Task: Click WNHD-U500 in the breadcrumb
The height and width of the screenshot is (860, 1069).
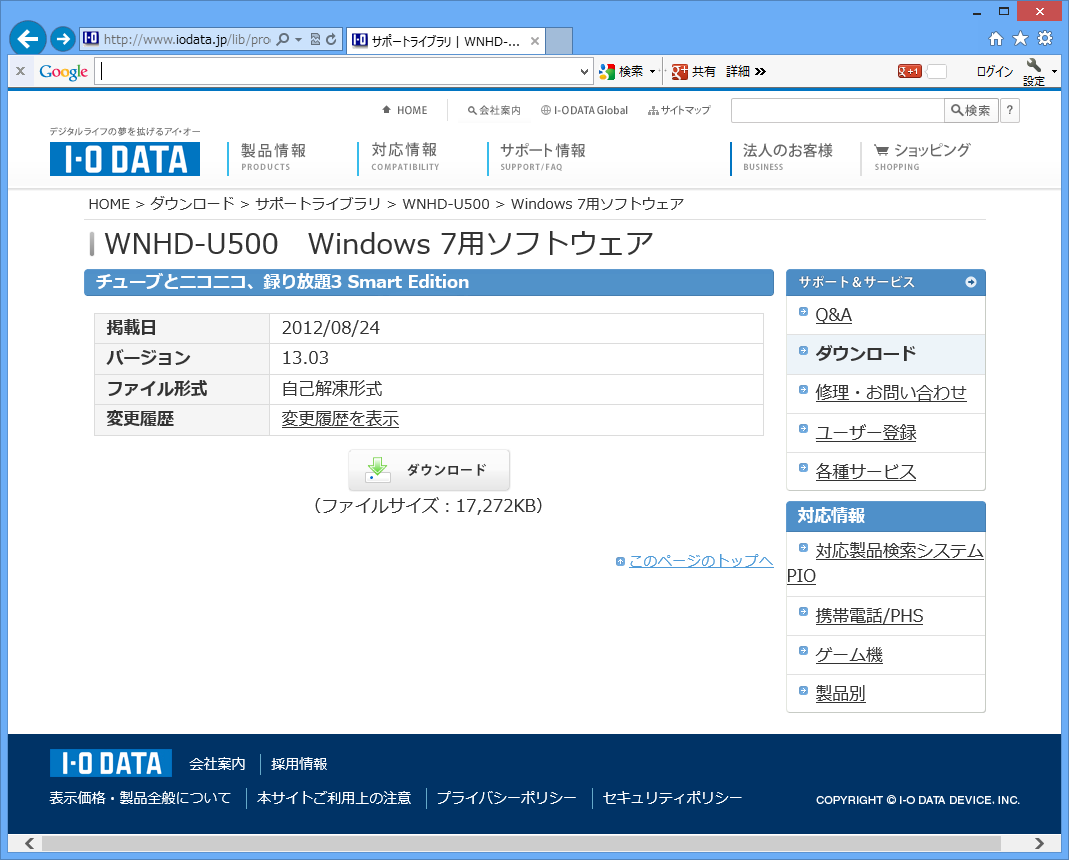Action: point(446,204)
